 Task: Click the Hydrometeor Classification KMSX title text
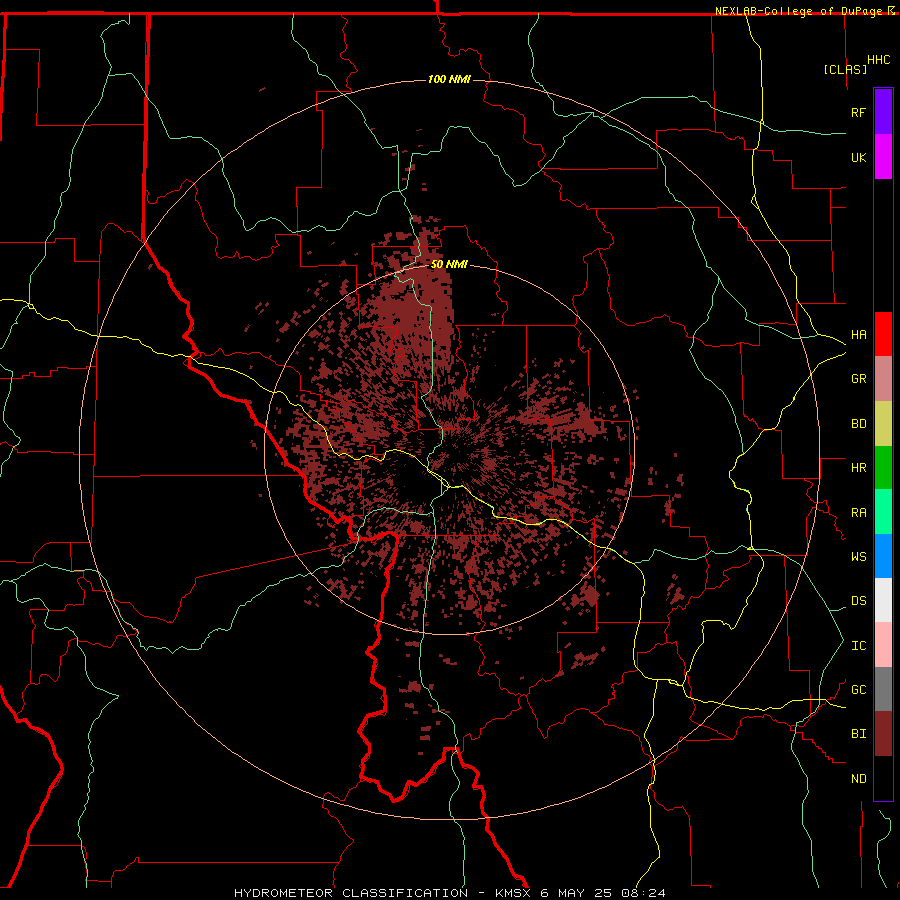click(x=449, y=893)
